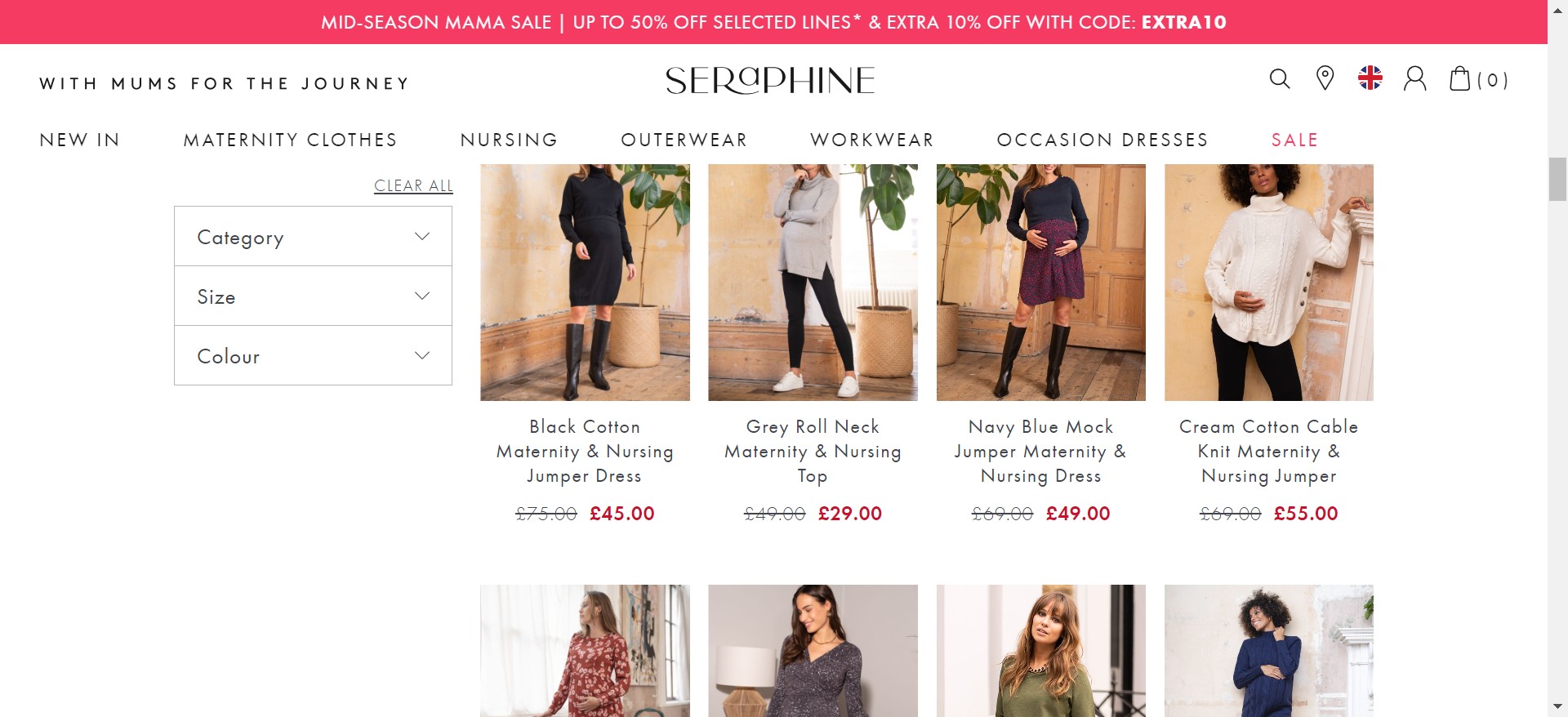The image size is (1568, 717).
Task: Open the Nursing menu
Action: click(x=509, y=140)
